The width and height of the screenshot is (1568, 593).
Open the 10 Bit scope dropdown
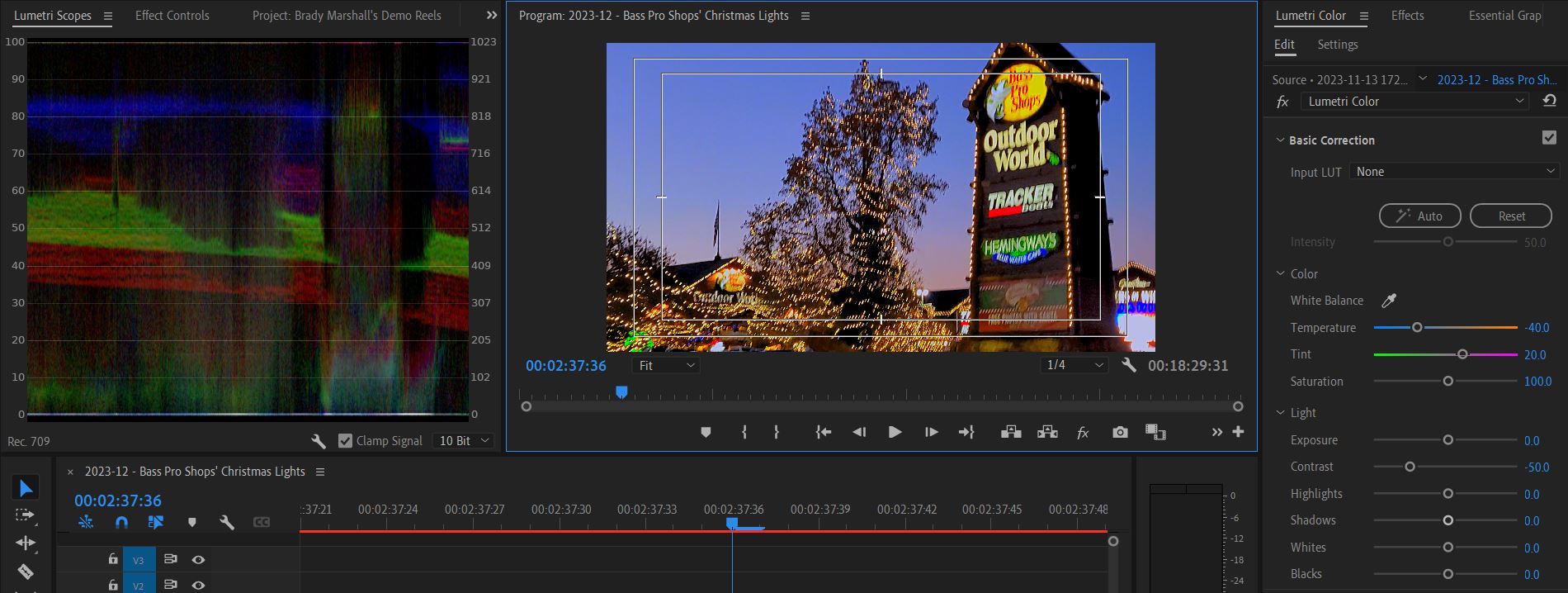tap(464, 441)
